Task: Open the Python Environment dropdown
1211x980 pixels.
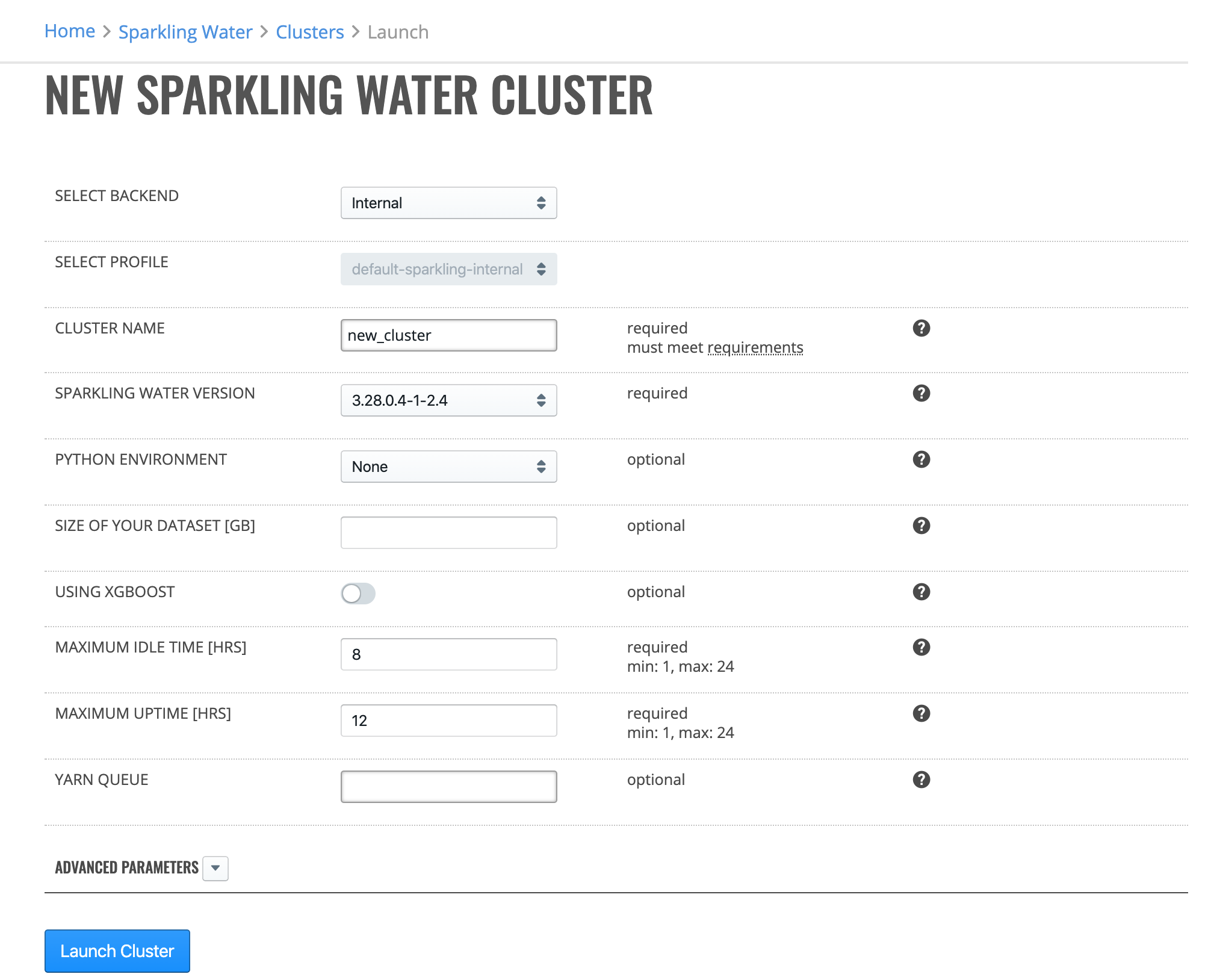Action: (448, 467)
